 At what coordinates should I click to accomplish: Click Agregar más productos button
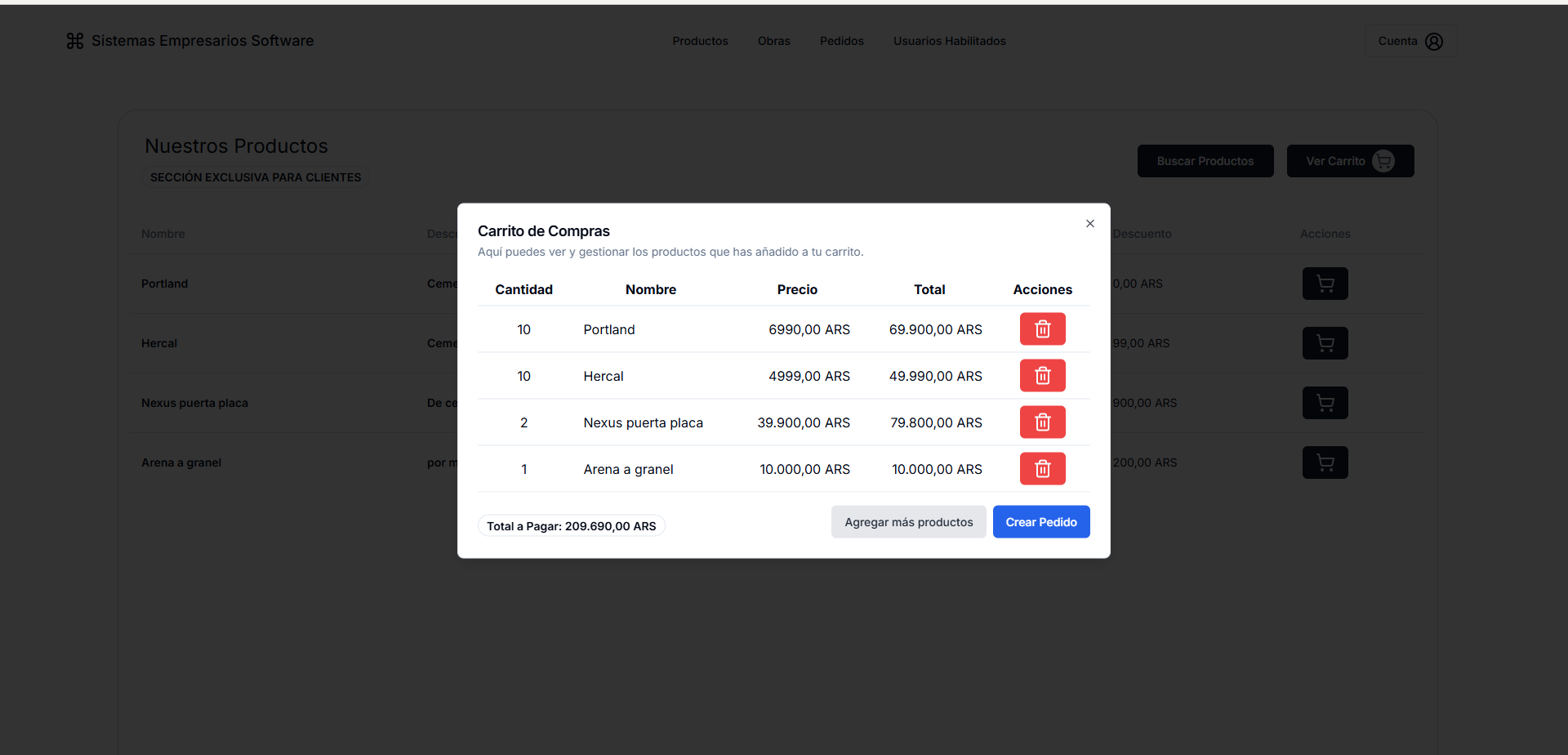pyautogui.click(x=908, y=522)
